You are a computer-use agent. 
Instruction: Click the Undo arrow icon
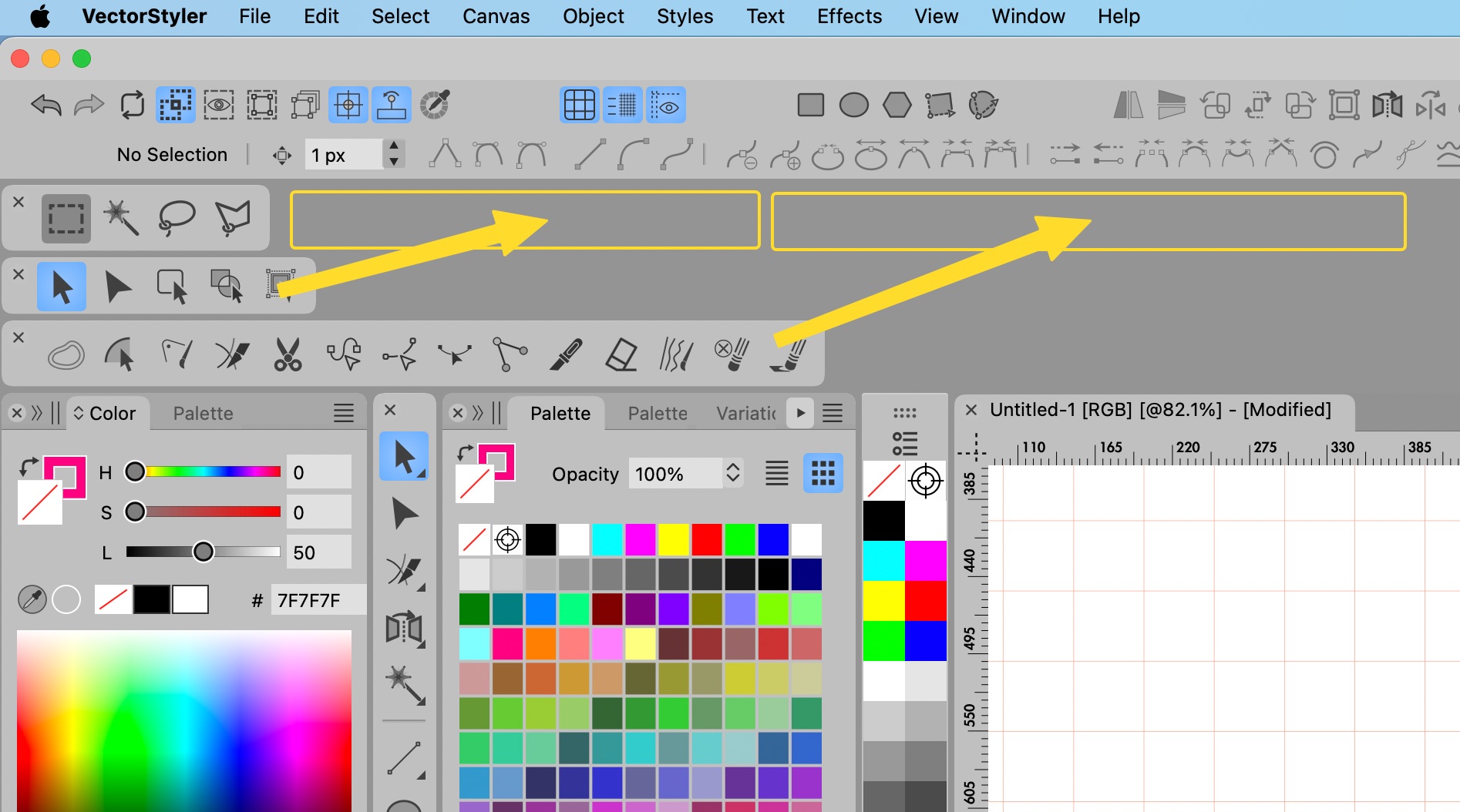(46, 105)
